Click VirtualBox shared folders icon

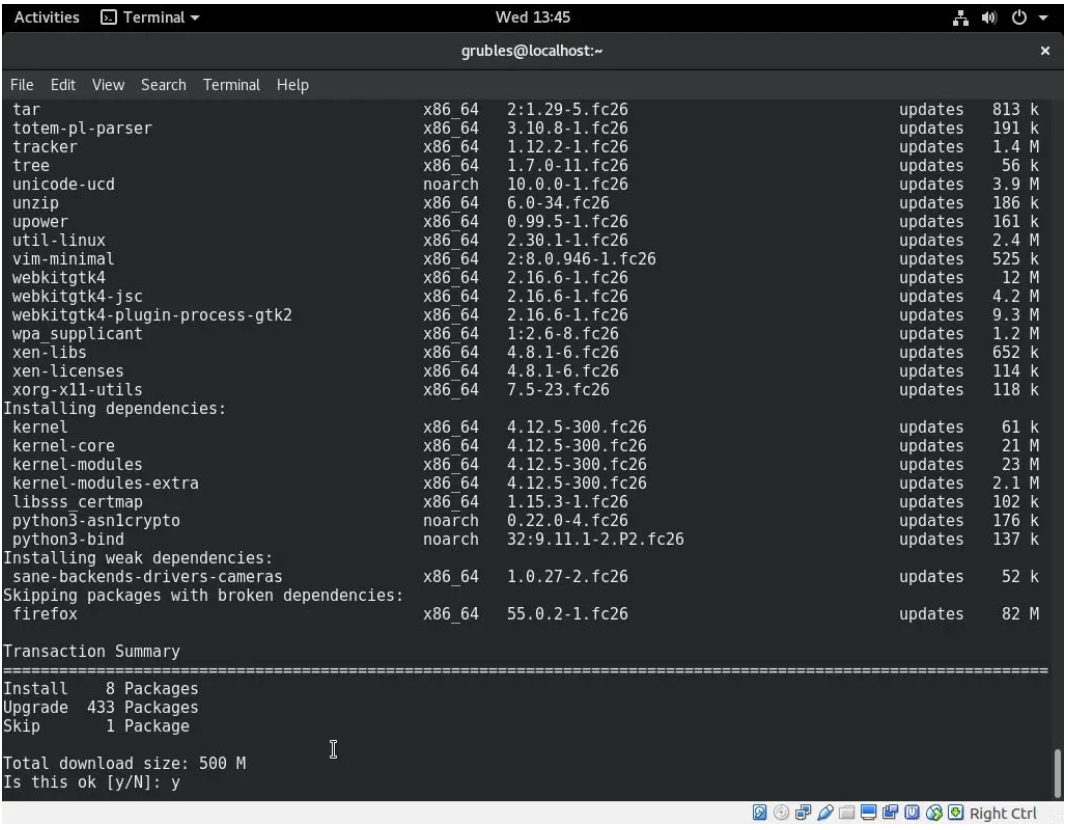click(847, 813)
